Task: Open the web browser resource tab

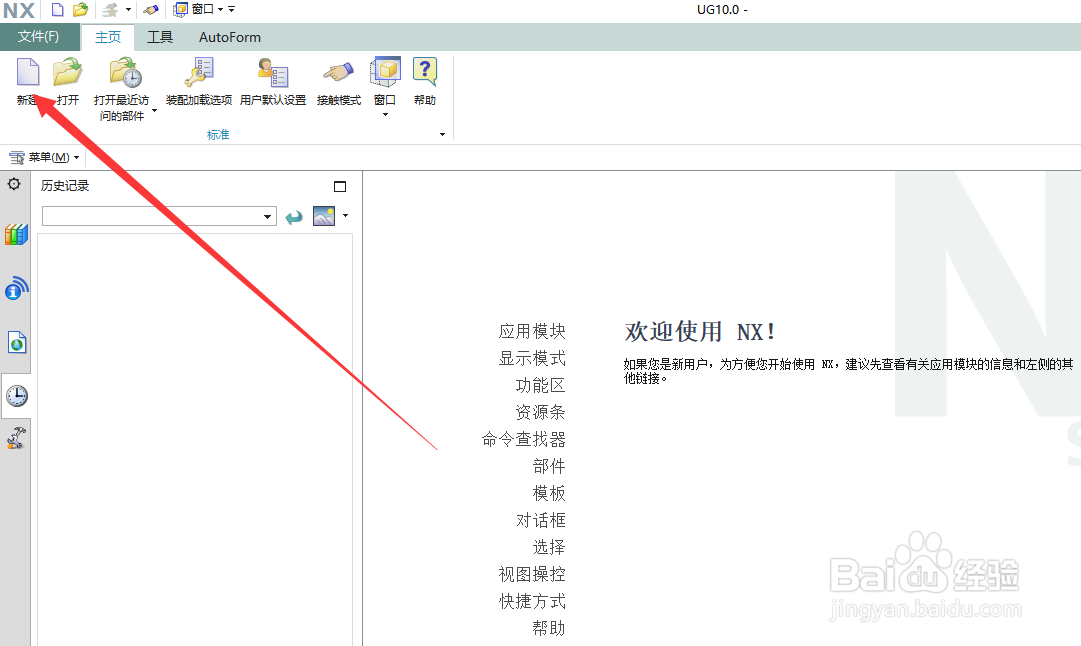Action: click(x=17, y=342)
